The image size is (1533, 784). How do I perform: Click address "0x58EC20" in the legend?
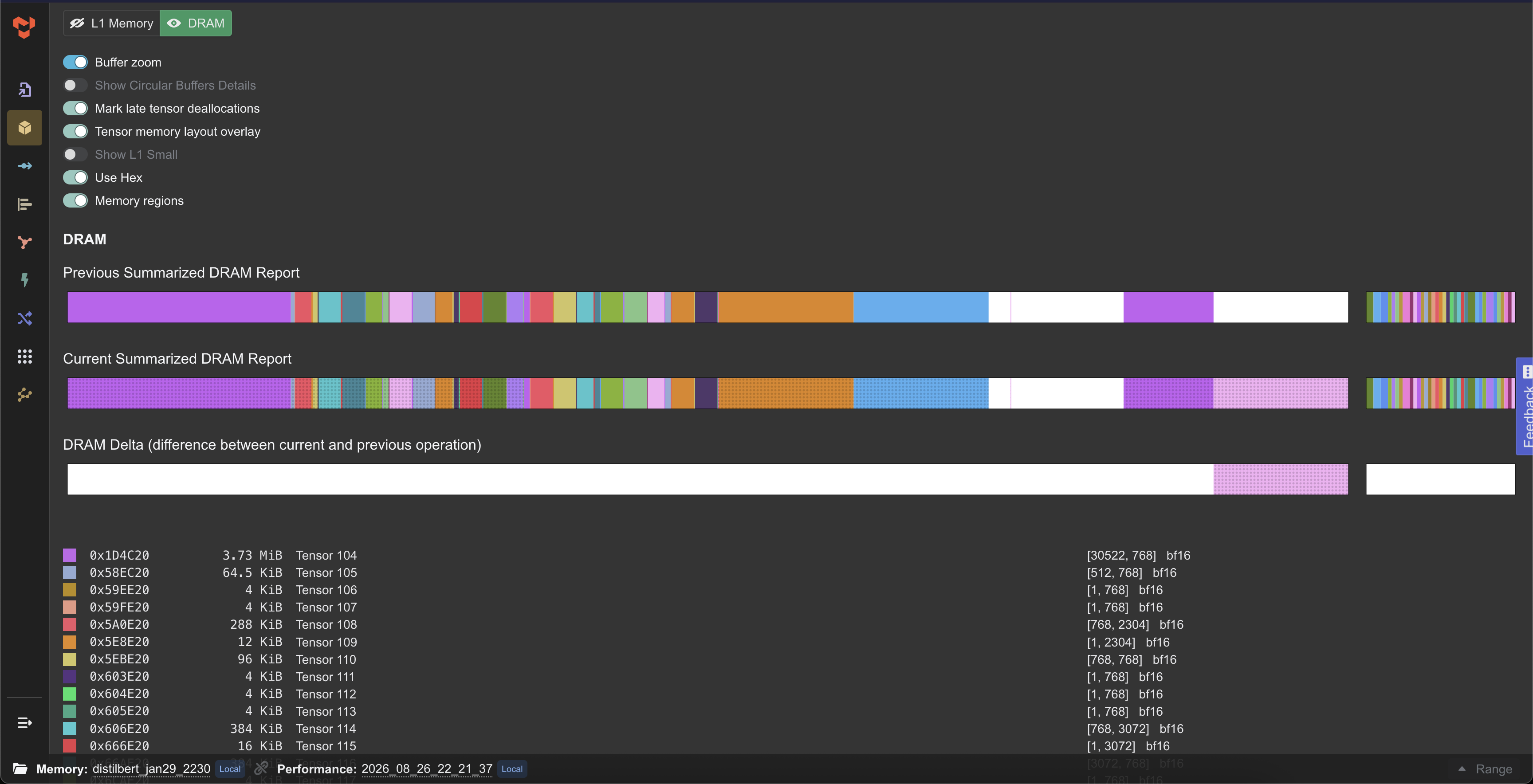coord(120,572)
